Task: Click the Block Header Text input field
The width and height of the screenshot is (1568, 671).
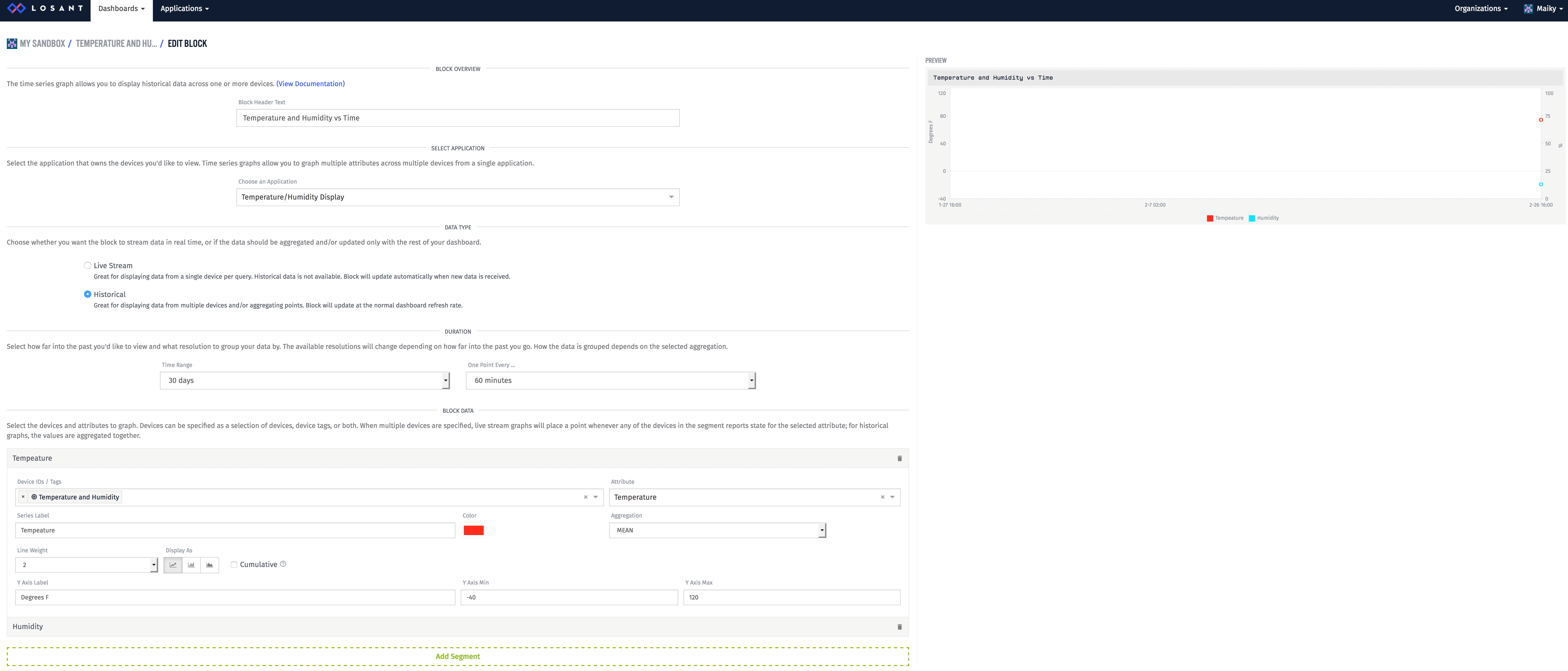Action: (x=458, y=118)
